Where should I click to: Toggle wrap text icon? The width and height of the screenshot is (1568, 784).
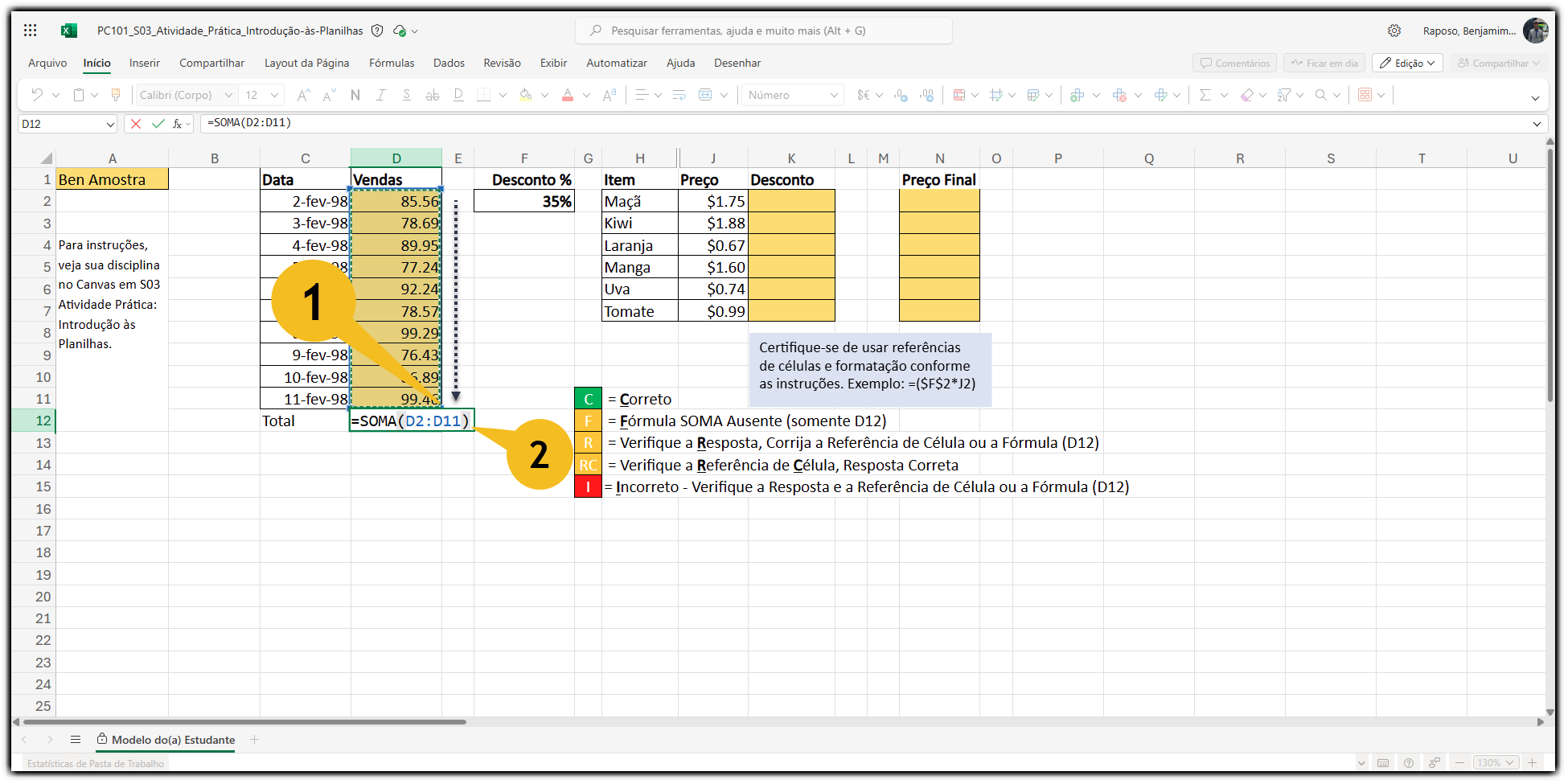pos(679,95)
